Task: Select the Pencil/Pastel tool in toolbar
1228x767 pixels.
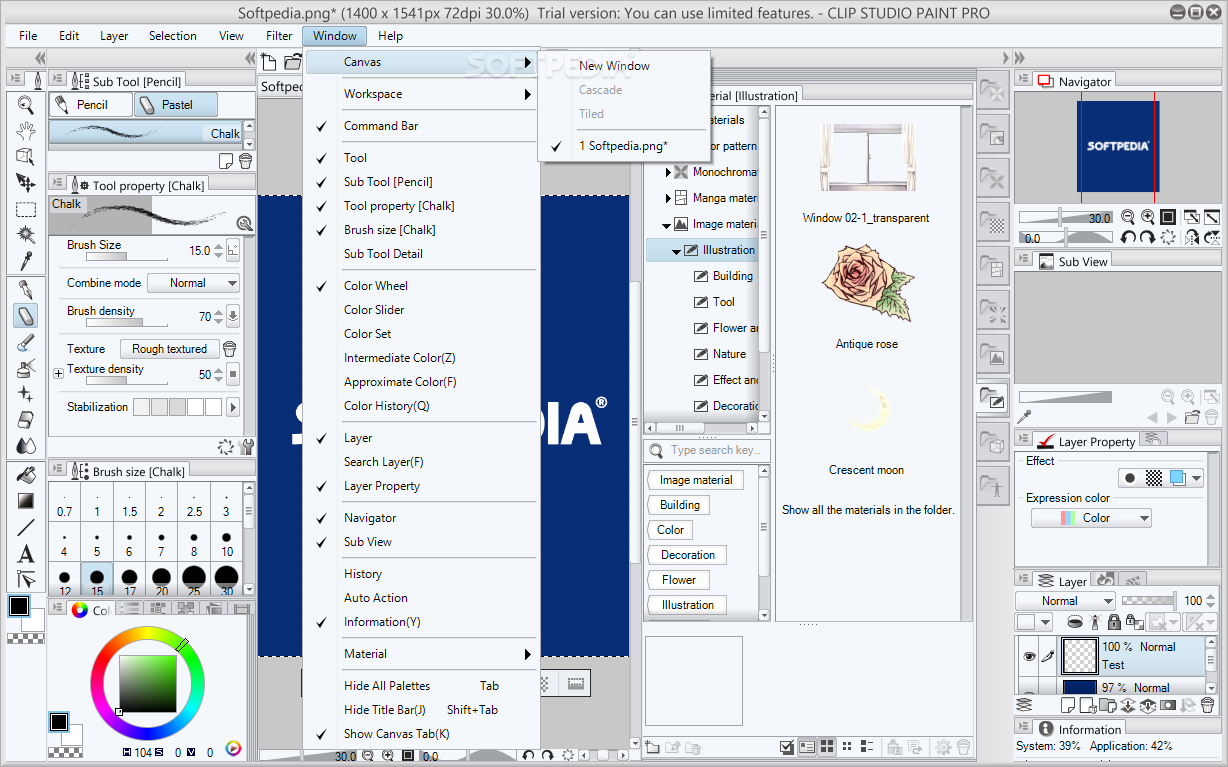Action: [26, 316]
